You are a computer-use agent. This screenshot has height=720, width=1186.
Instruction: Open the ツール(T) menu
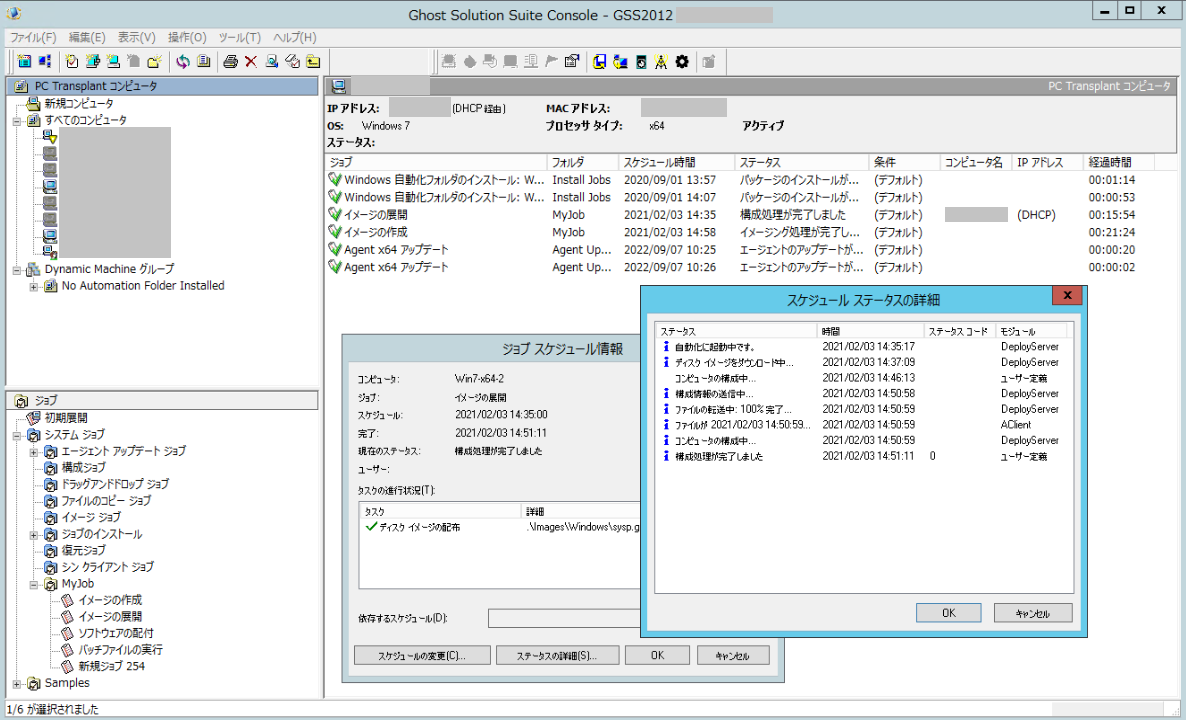pyautogui.click(x=240, y=37)
